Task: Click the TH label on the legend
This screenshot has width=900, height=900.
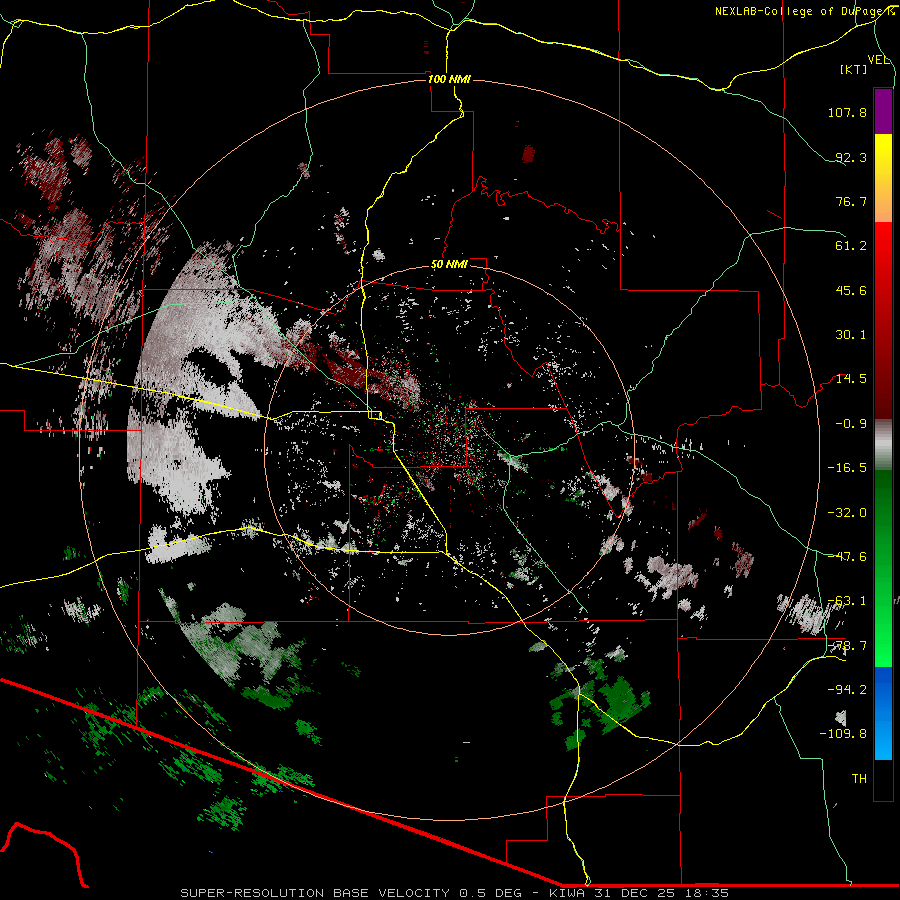Action: point(859,779)
